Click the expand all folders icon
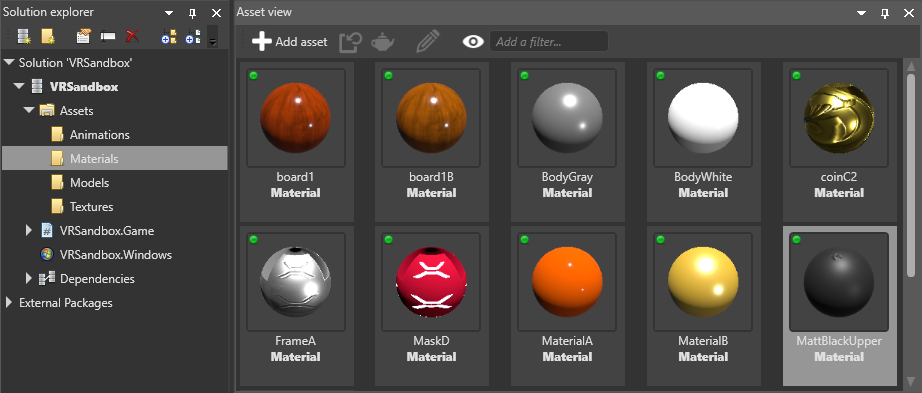Image resolution: width=922 pixels, height=393 pixels. [x=169, y=36]
